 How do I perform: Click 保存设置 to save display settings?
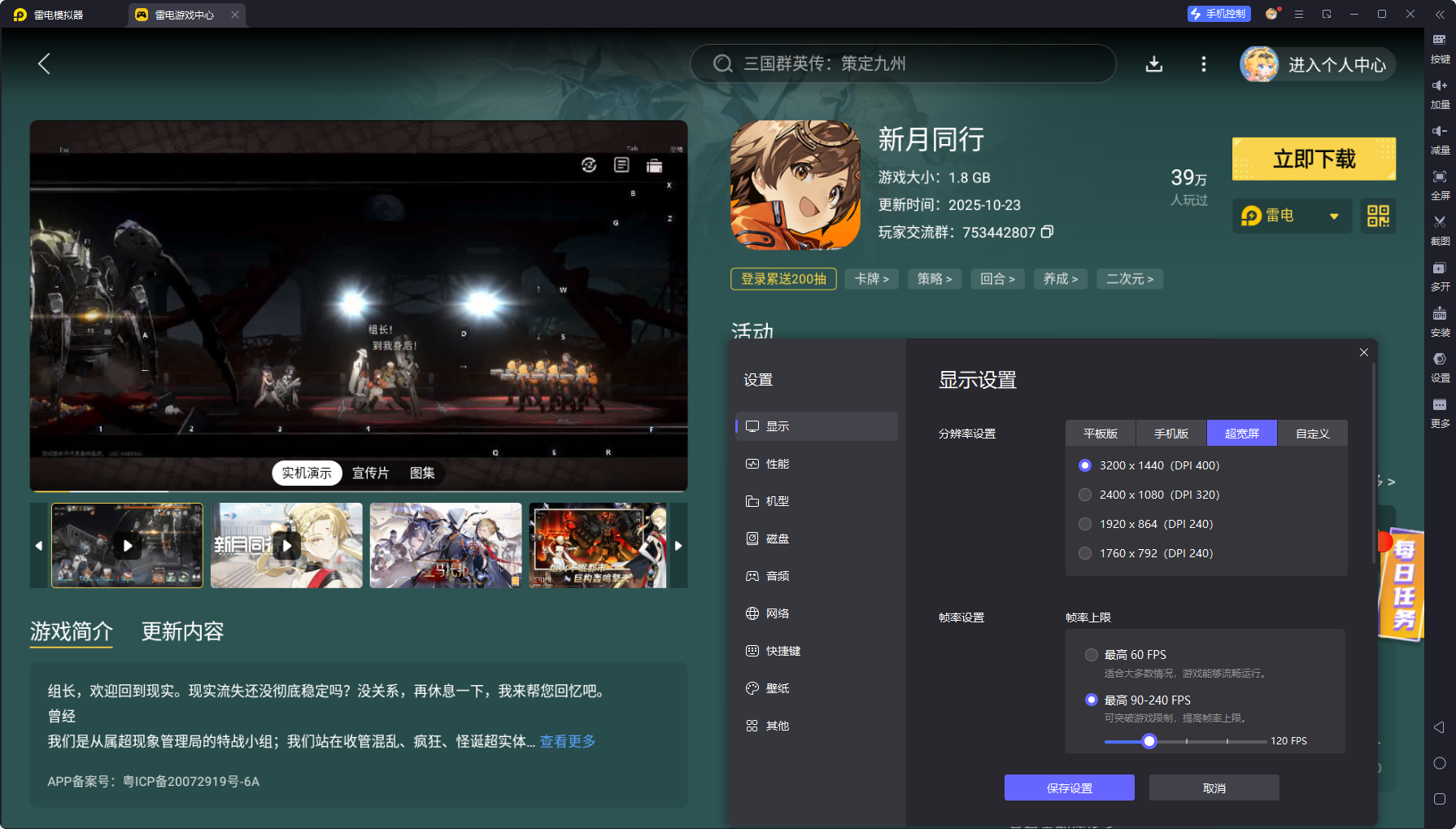tap(1069, 788)
